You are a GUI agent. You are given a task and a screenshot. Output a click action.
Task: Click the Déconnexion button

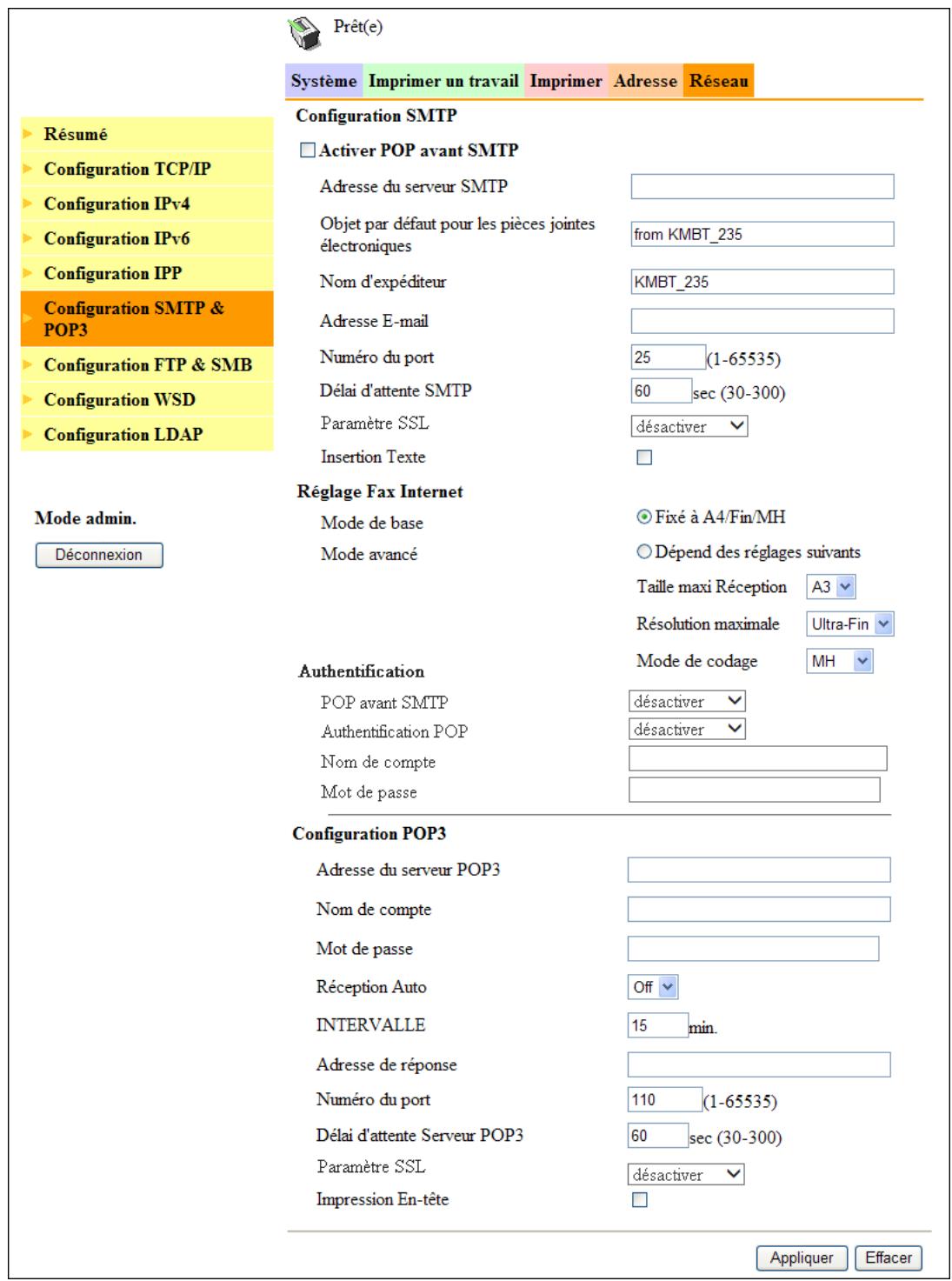[99, 555]
